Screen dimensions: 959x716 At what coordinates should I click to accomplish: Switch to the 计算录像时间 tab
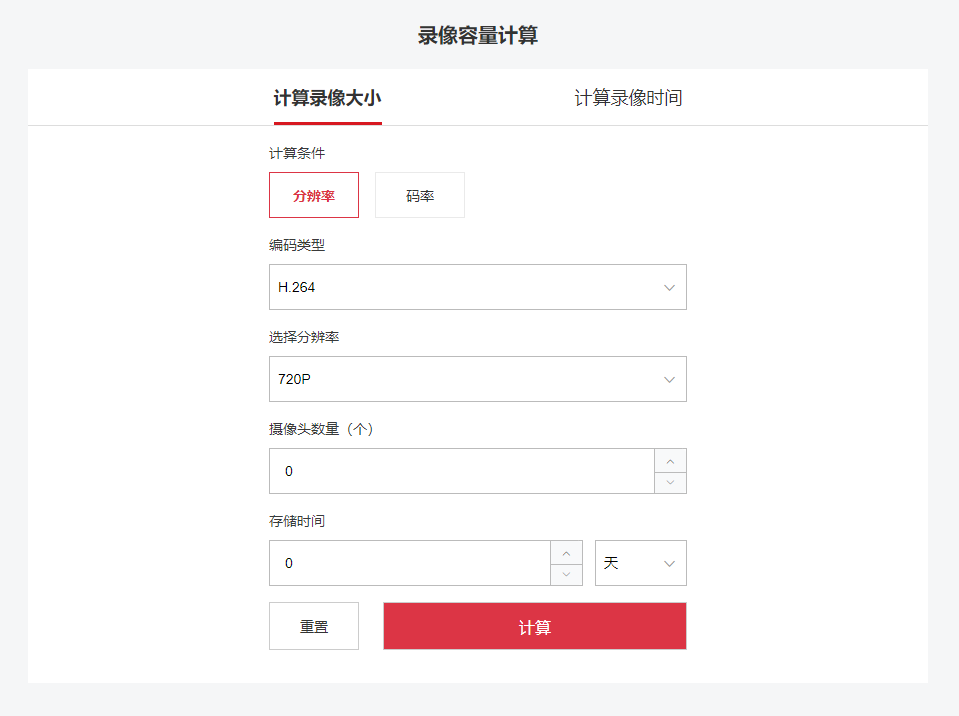pyautogui.click(x=628, y=98)
